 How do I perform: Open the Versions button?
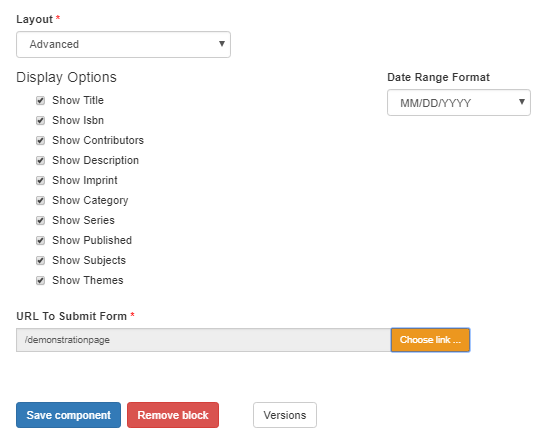tap(285, 415)
